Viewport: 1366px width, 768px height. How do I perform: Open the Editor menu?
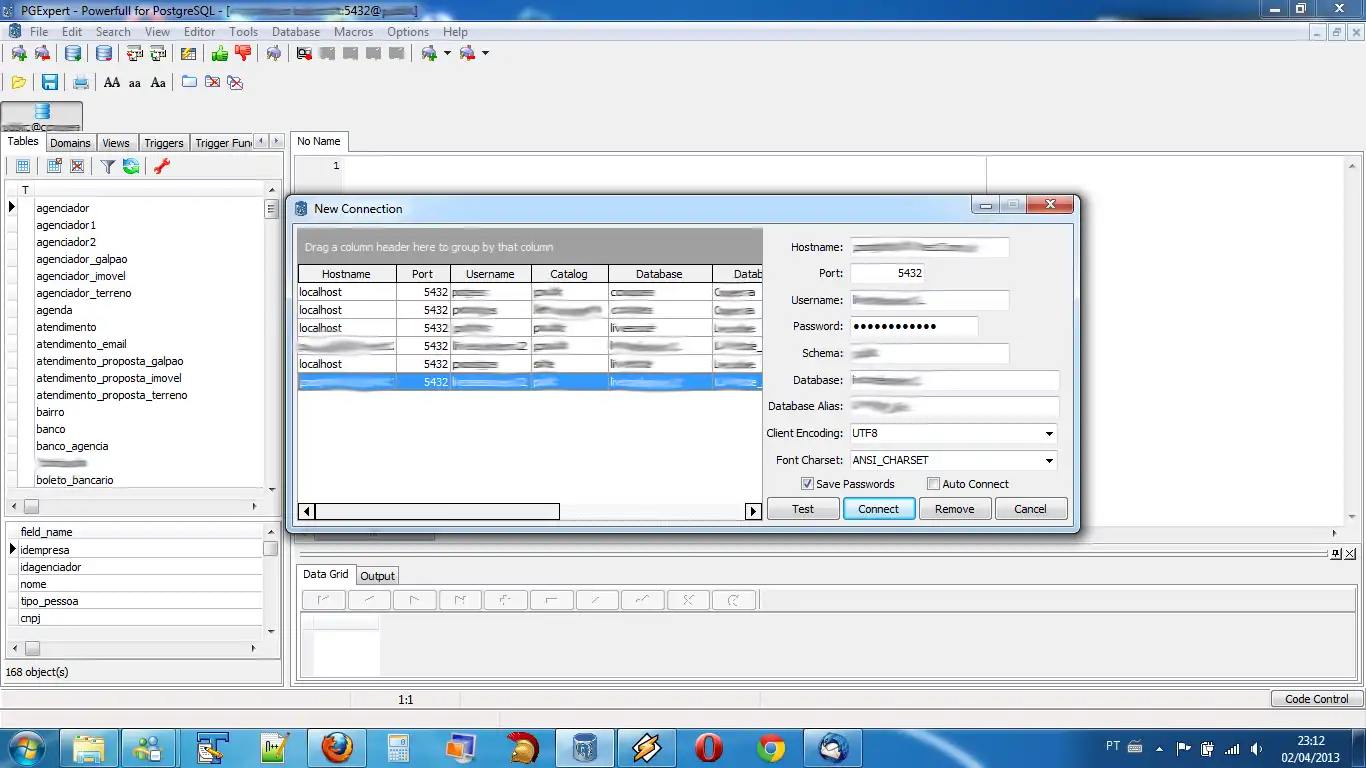click(199, 32)
